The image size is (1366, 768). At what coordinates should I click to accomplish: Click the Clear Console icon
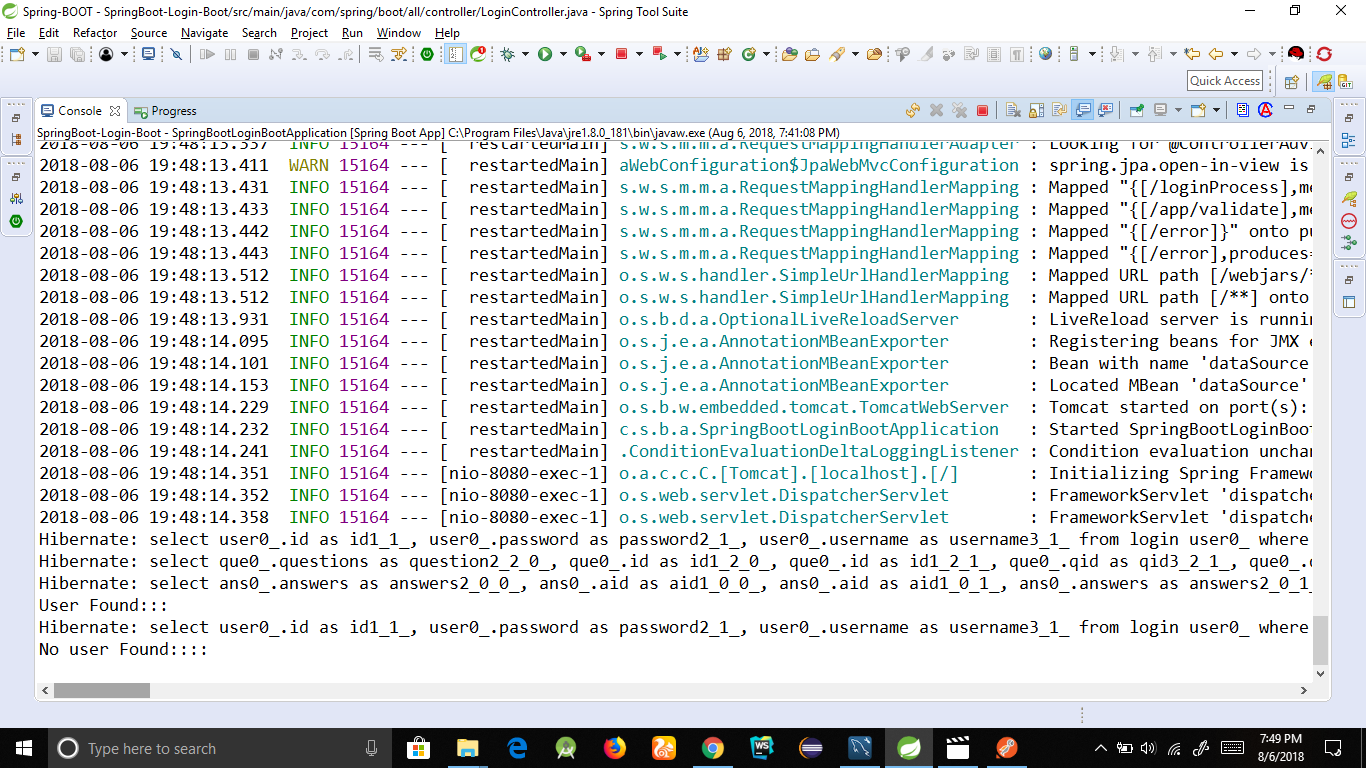click(1013, 110)
